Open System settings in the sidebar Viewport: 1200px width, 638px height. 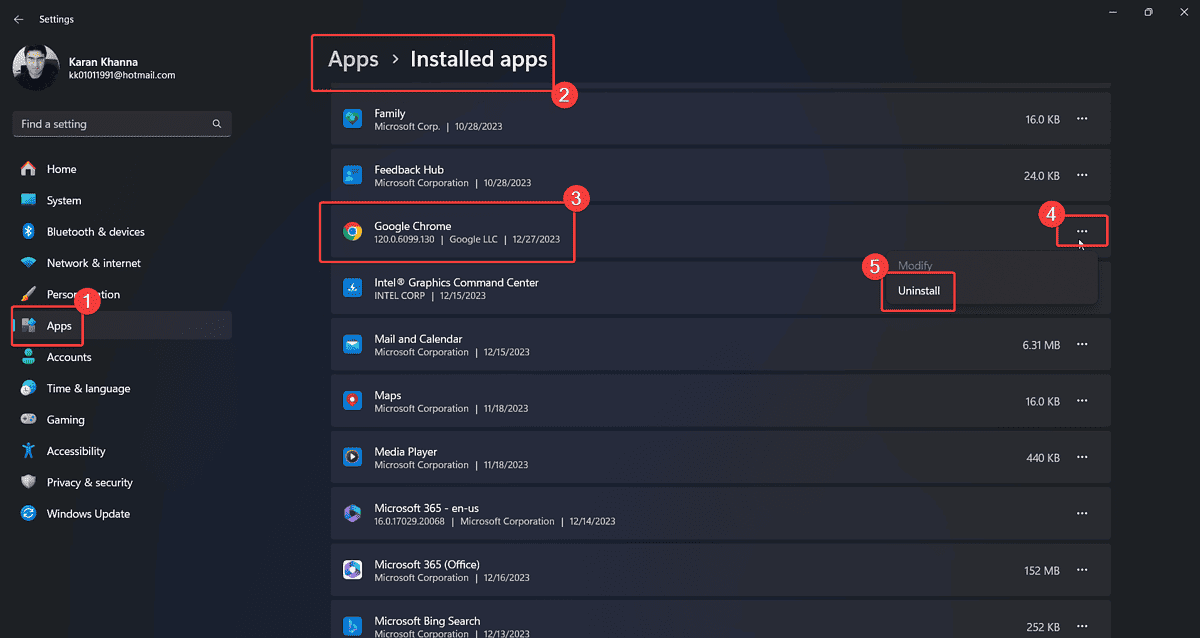tap(122, 200)
